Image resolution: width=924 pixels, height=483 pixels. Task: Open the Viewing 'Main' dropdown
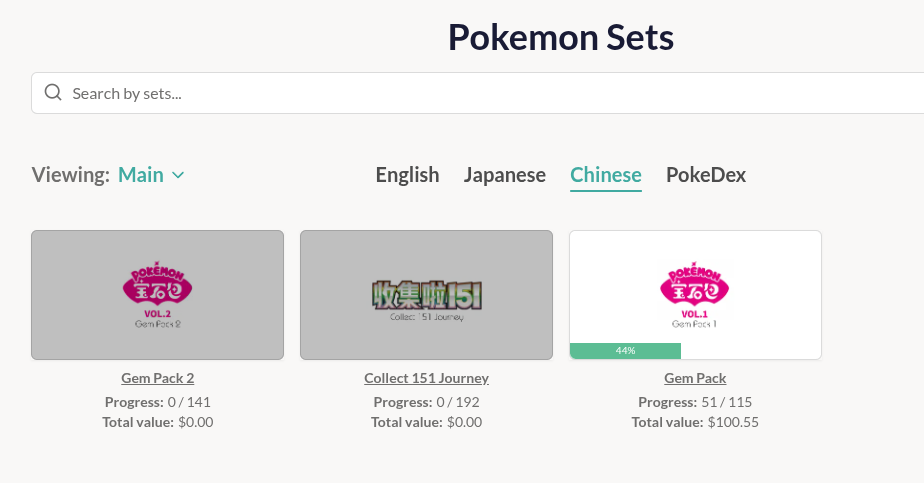tap(151, 175)
